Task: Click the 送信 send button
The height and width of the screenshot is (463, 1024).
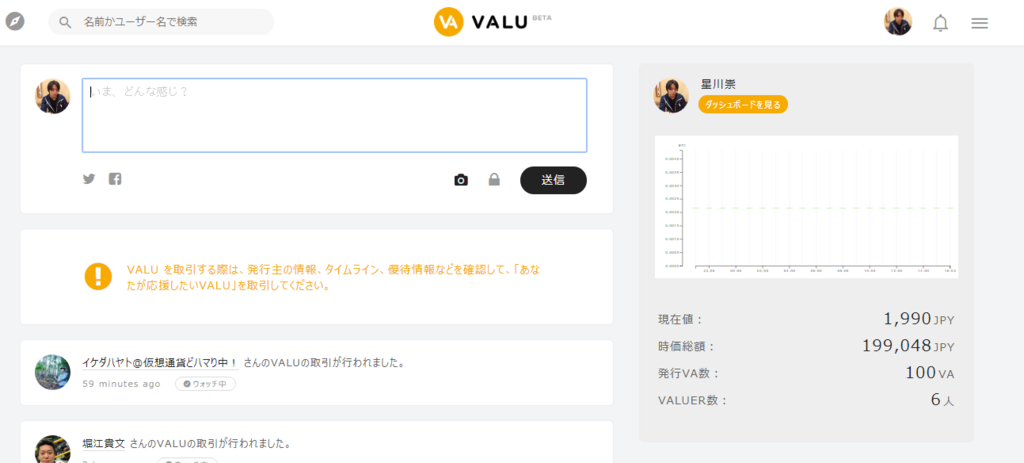Action: 553,180
